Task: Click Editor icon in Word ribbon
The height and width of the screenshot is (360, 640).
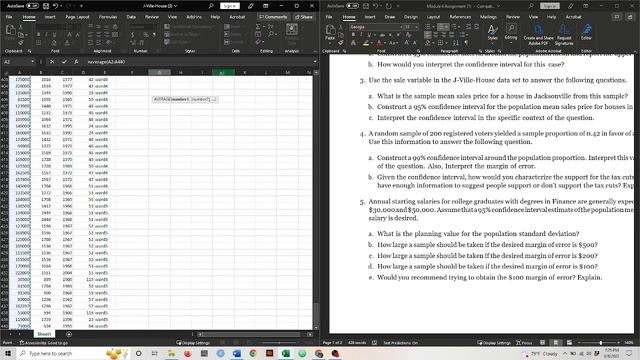Action: click(x=587, y=32)
